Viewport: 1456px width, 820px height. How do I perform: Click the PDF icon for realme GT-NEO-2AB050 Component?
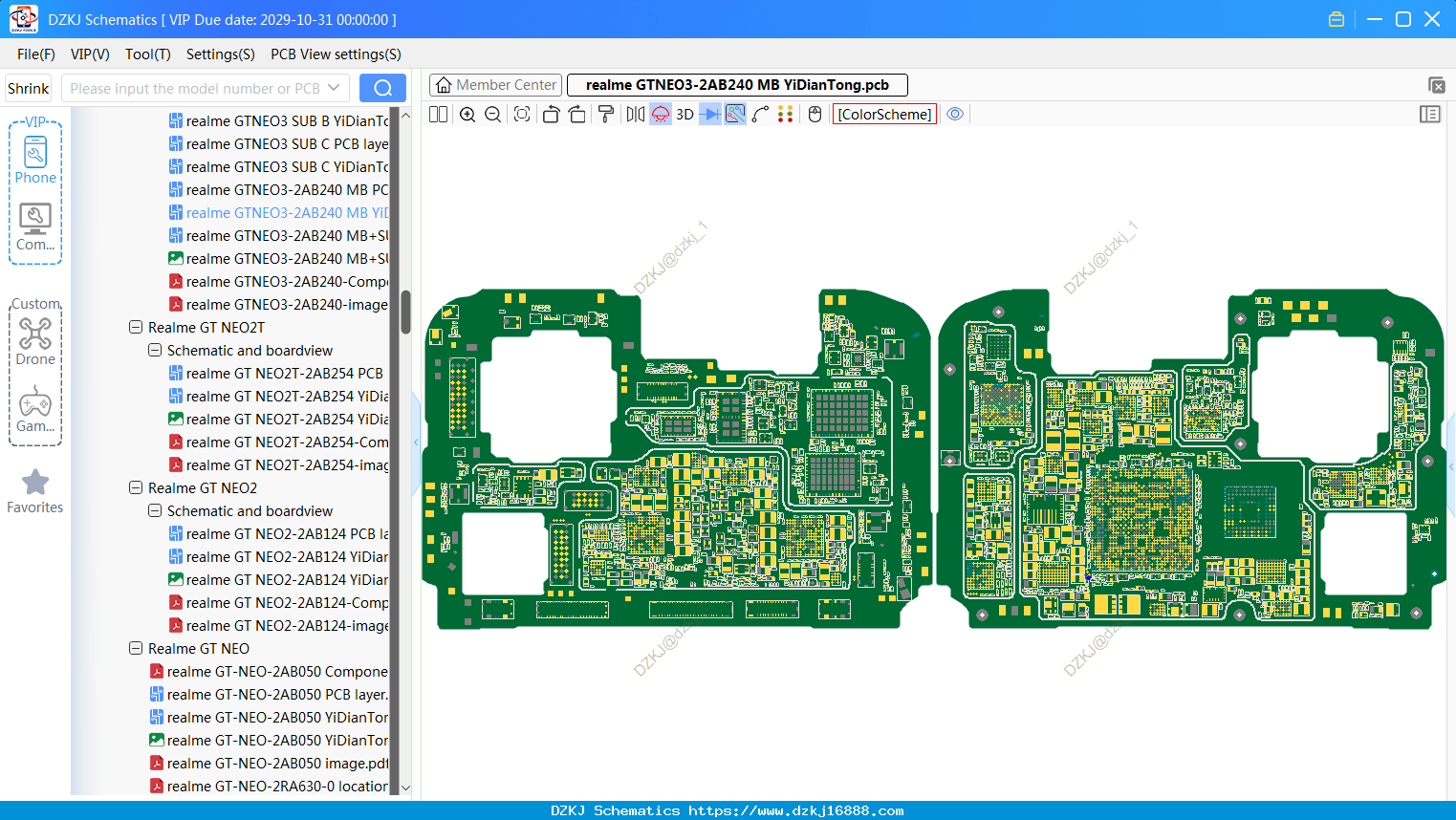click(x=157, y=671)
